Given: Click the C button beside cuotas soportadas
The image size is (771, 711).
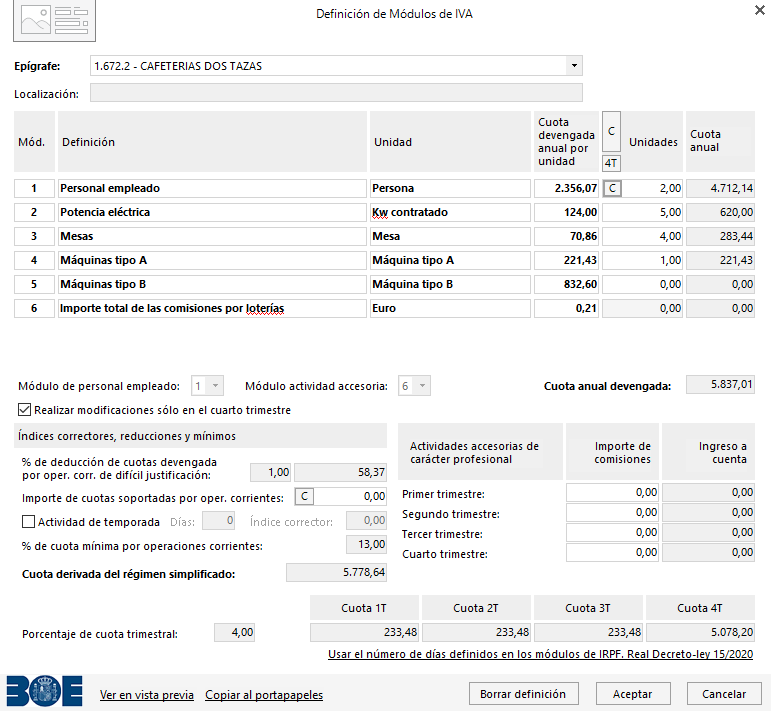Looking at the screenshot, I should [x=304, y=497].
